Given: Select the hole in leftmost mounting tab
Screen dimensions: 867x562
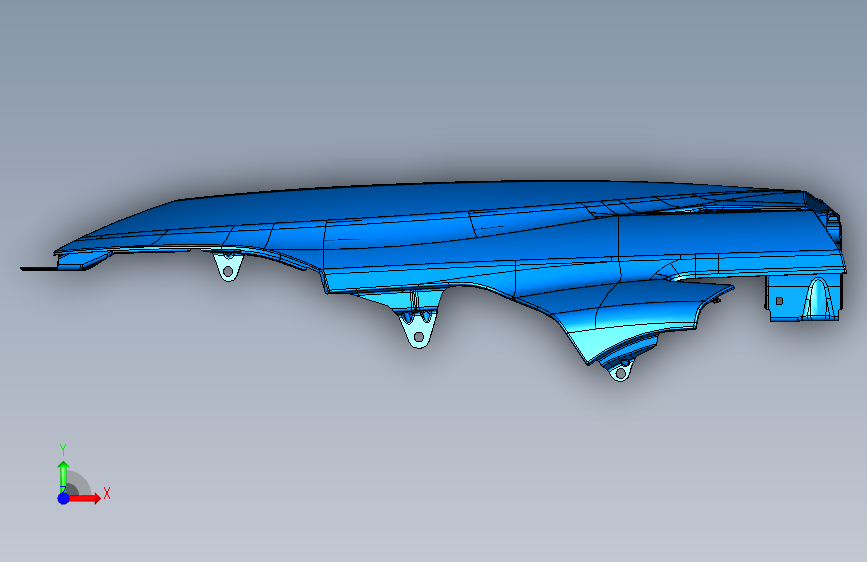Looking at the screenshot, I should point(227,272).
